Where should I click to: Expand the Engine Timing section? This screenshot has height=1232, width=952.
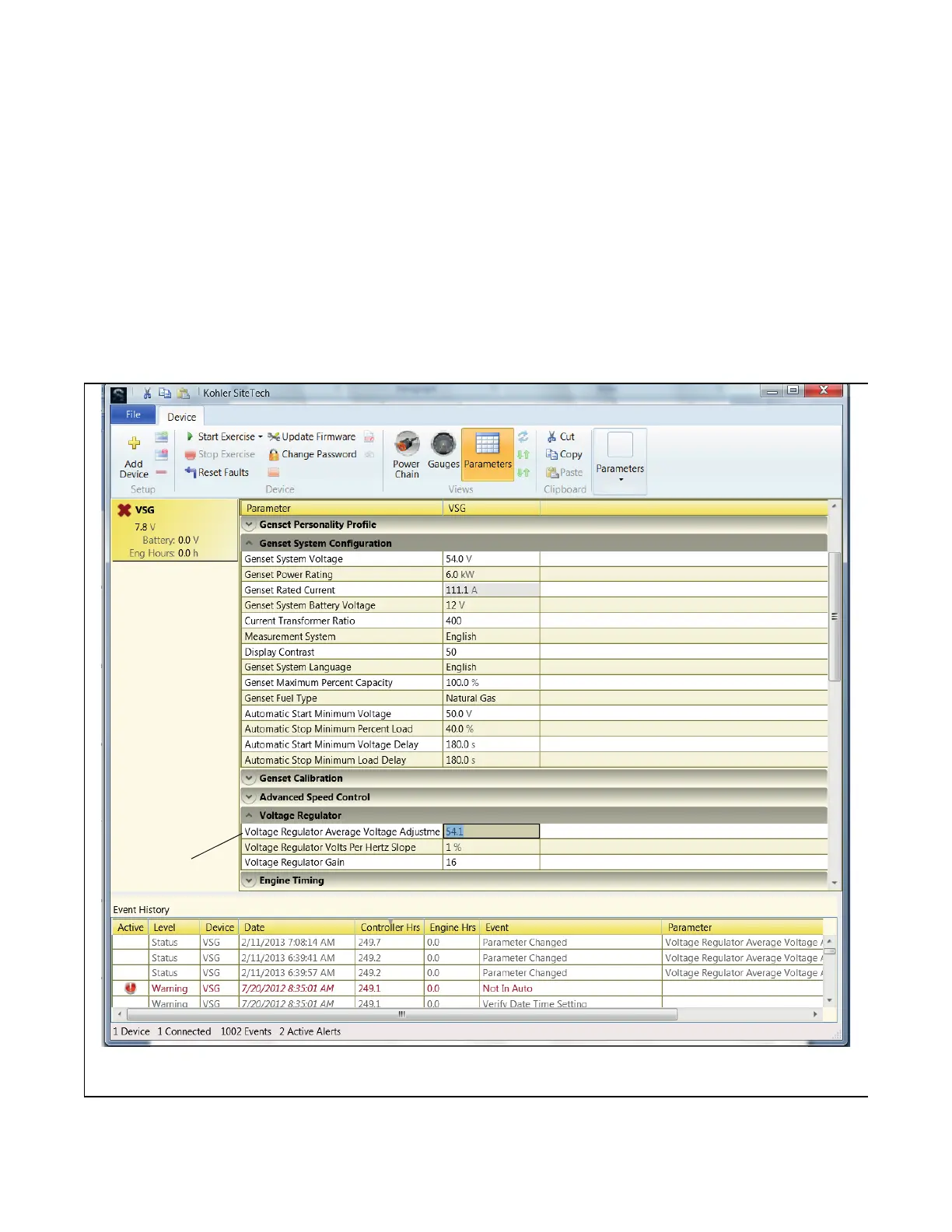tap(249, 881)
